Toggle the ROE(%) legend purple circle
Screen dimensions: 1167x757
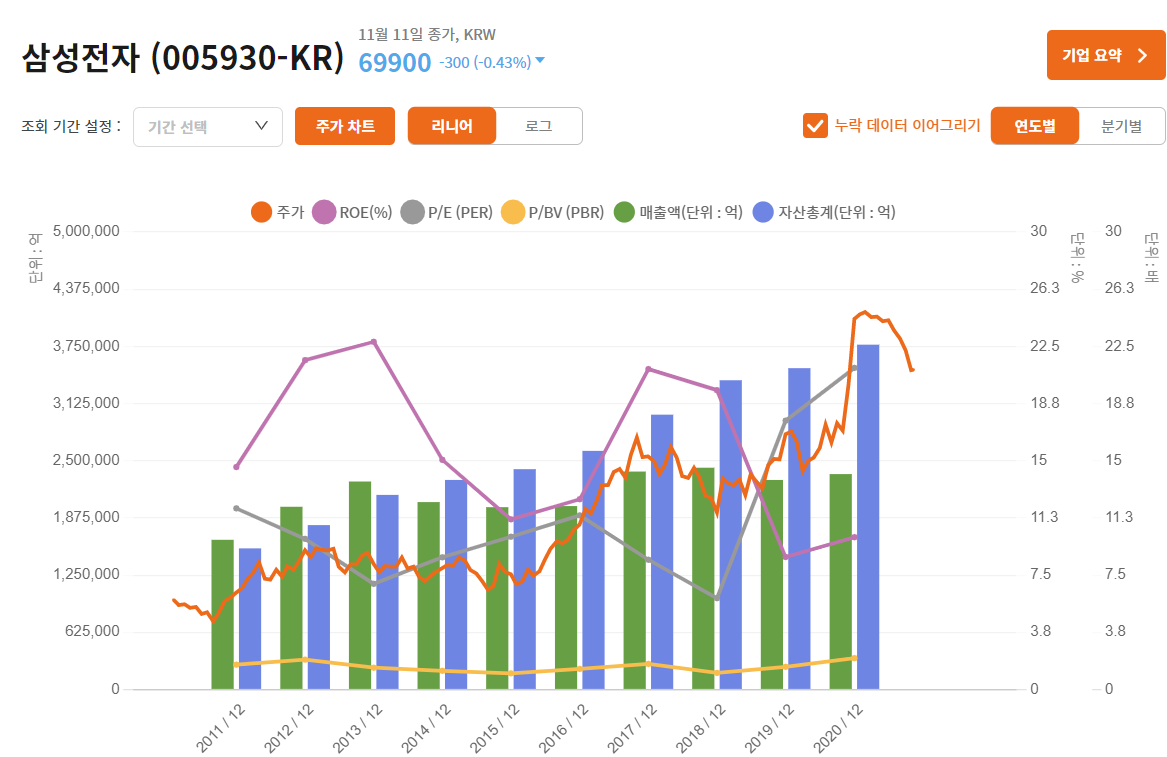(x=324, y=212)
